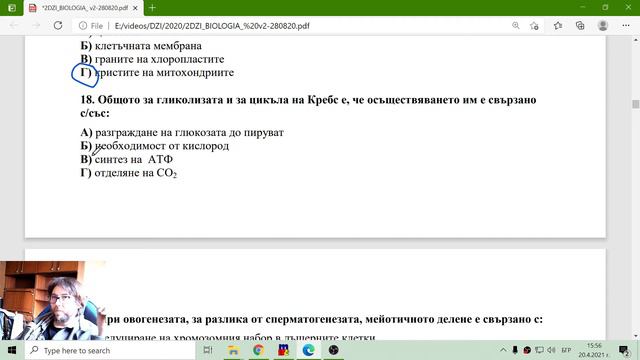Click question 18 heading text
This screenshot has width=640, height=360.
coord(308,106)
